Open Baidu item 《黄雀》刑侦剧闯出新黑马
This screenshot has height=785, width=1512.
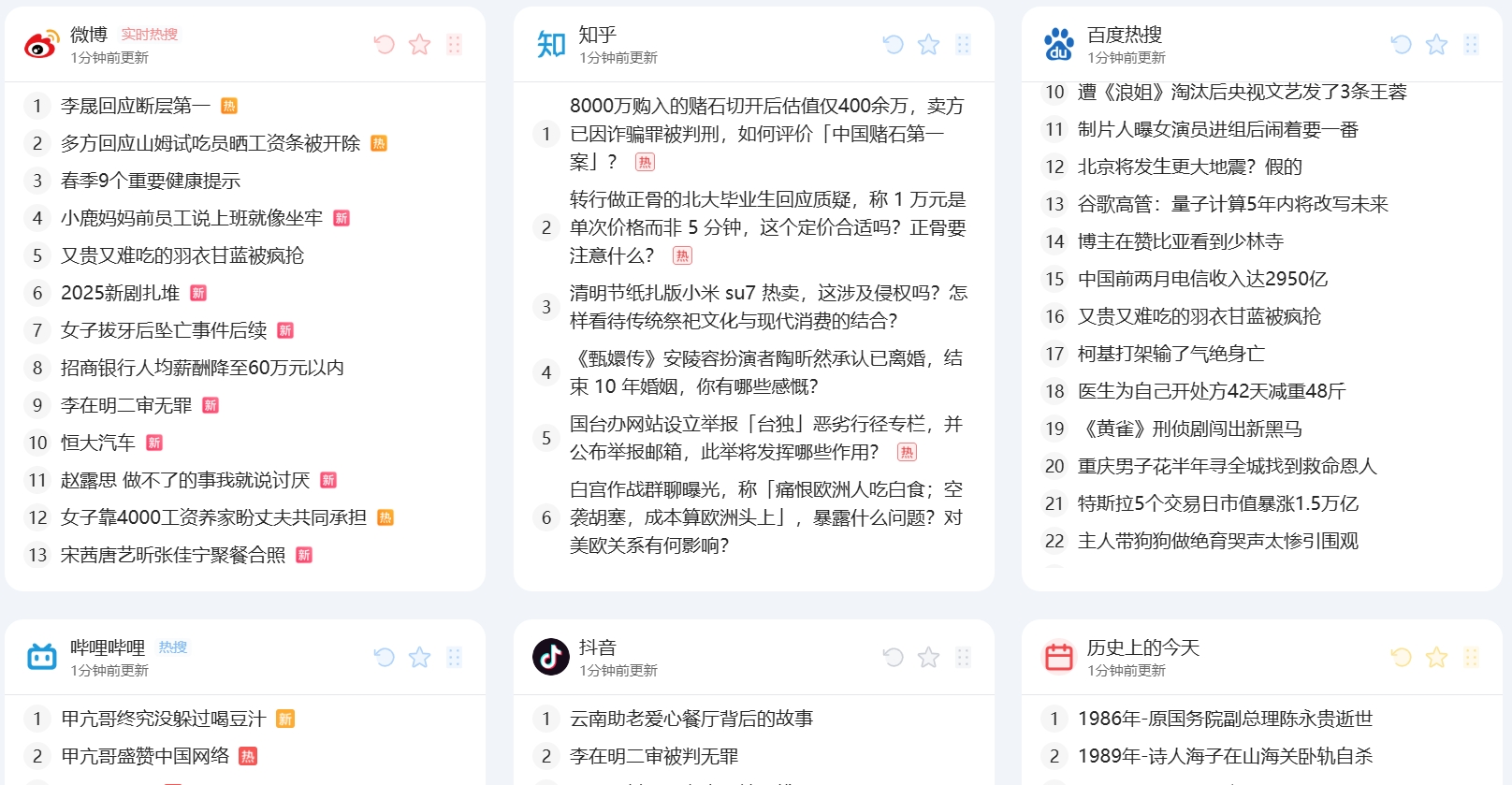point(1190,429)
